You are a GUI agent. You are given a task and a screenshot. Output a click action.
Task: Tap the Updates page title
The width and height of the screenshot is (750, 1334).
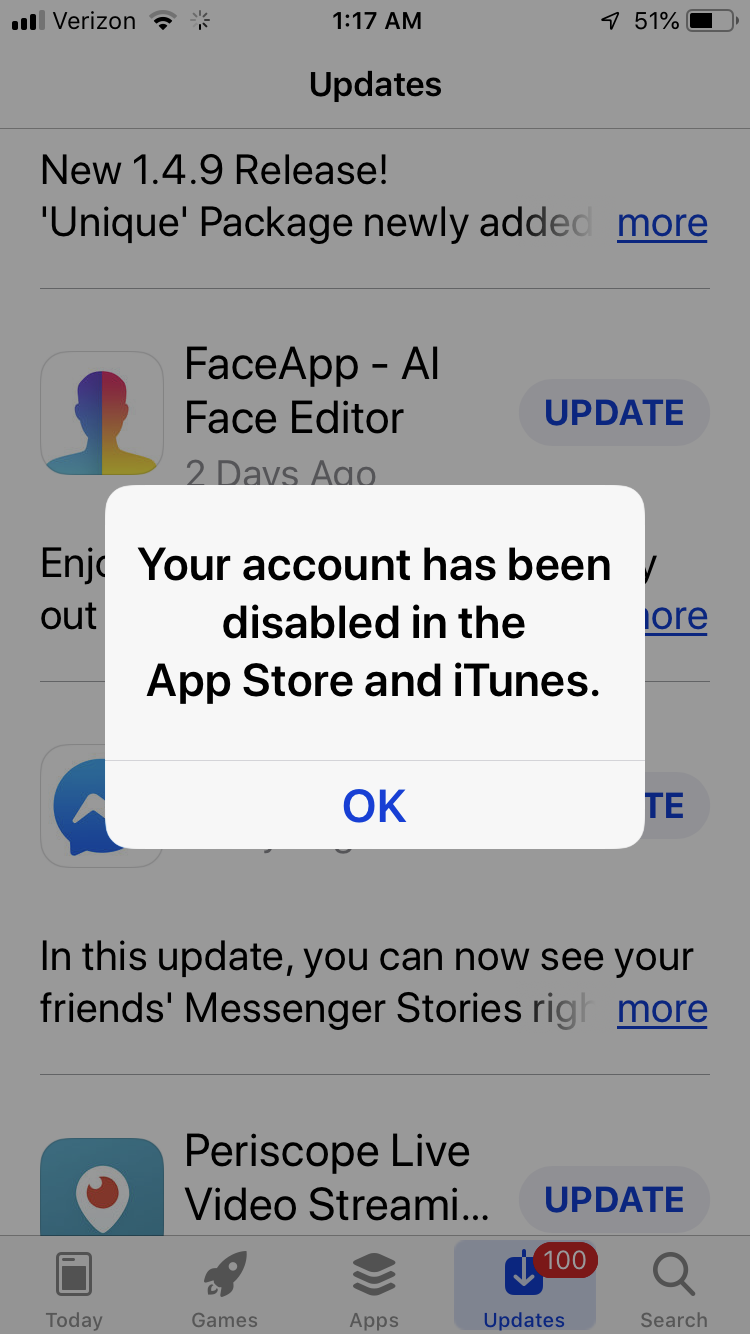pyautogui.click(x=375, y=85)
